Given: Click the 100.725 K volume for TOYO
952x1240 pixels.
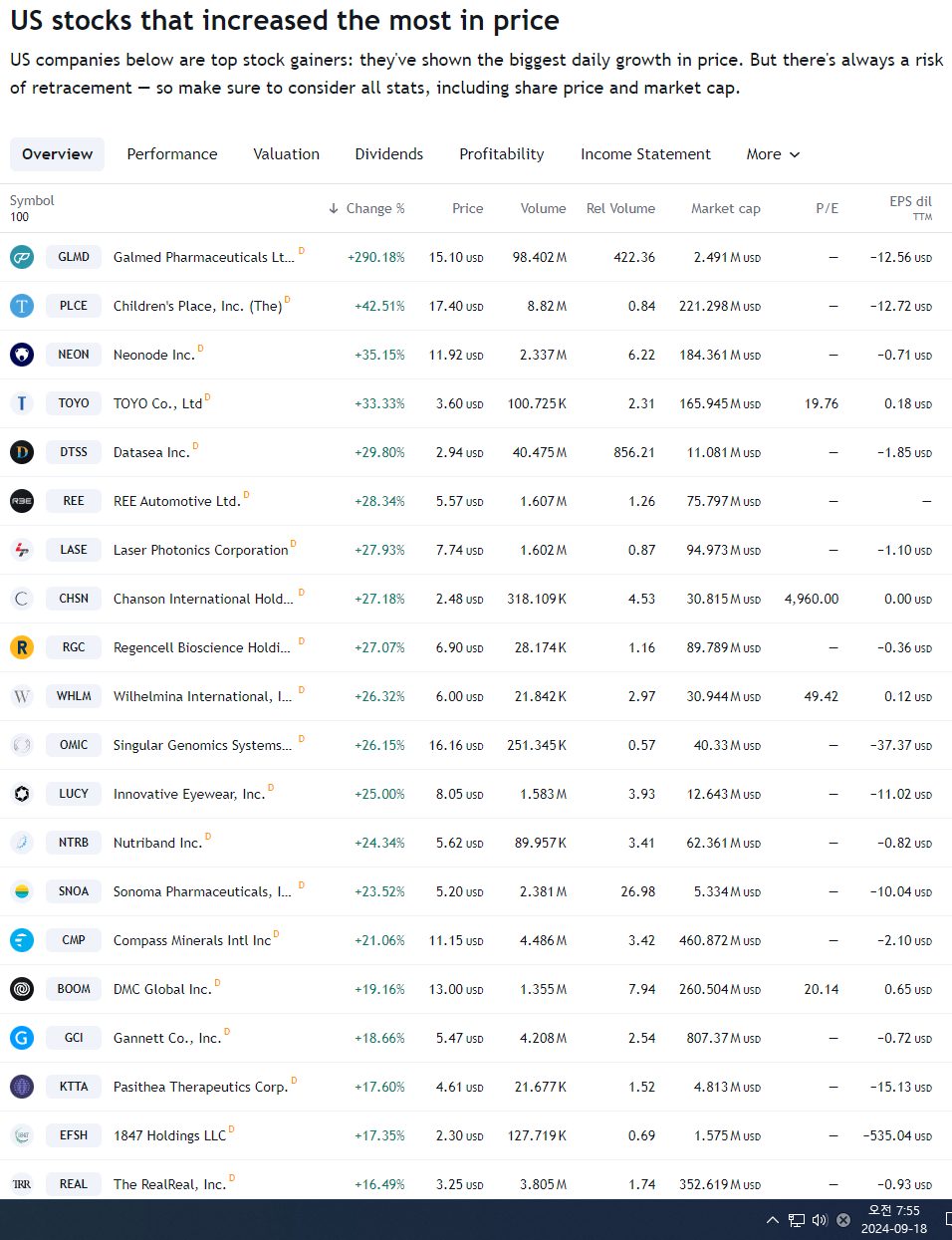Looking at the screenshot, I should pos(538,403).
